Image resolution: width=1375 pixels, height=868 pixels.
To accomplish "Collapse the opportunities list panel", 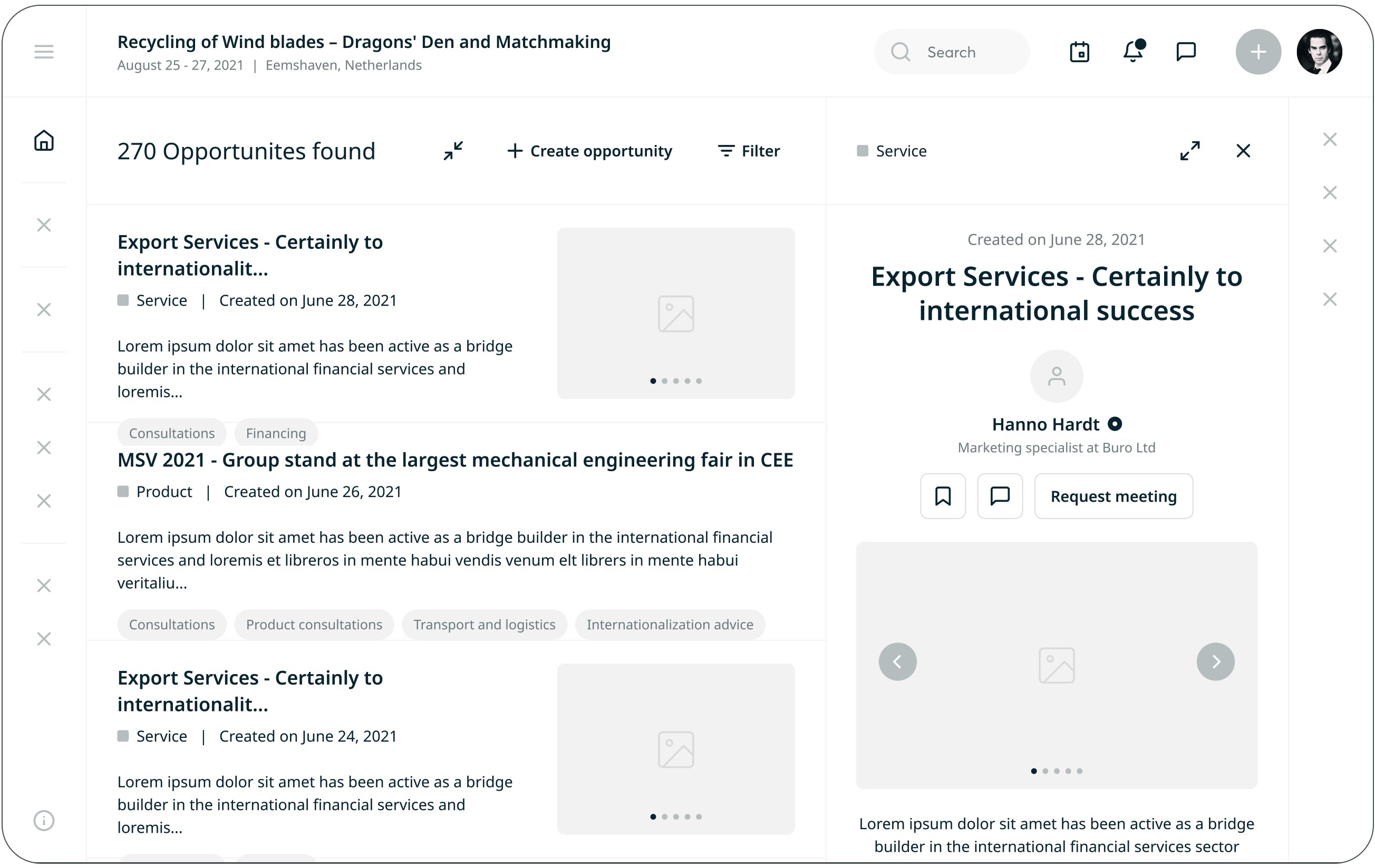I will click(x=453, y=151).
